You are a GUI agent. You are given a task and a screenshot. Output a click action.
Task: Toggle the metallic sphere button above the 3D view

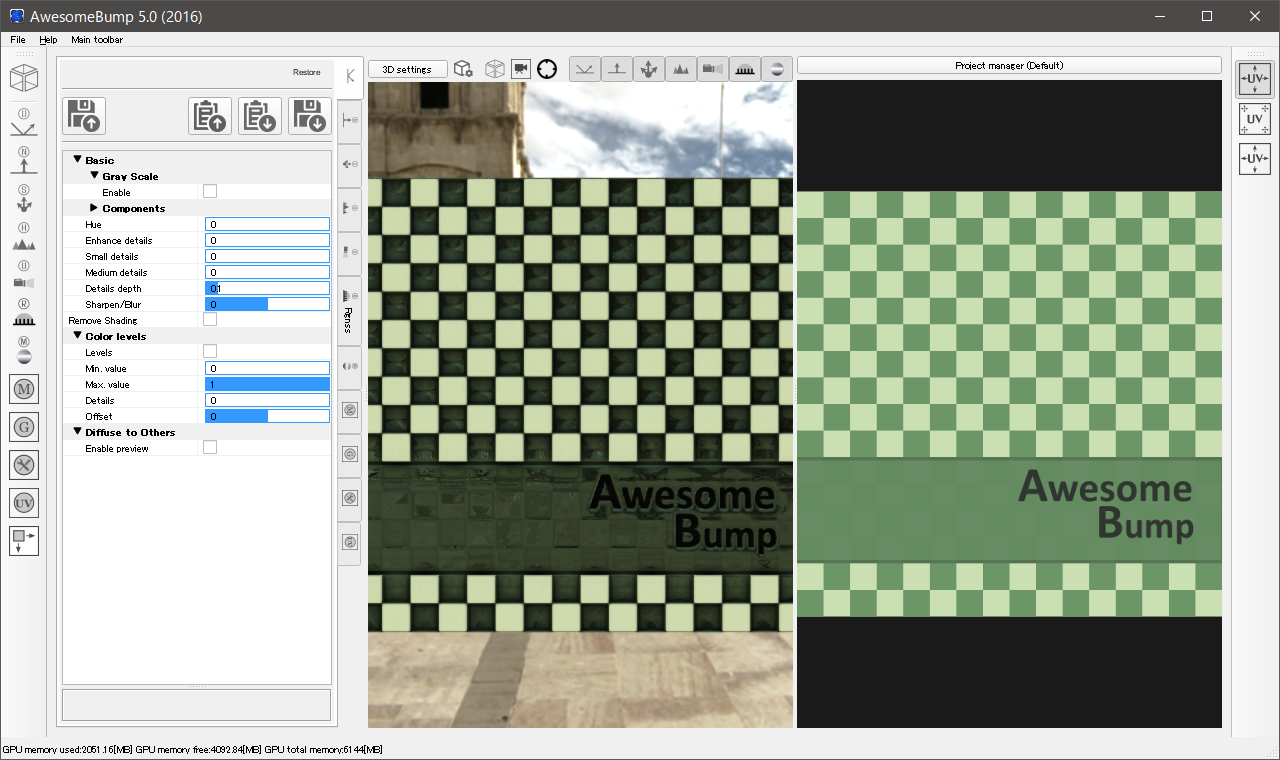[x=777, y=68]
